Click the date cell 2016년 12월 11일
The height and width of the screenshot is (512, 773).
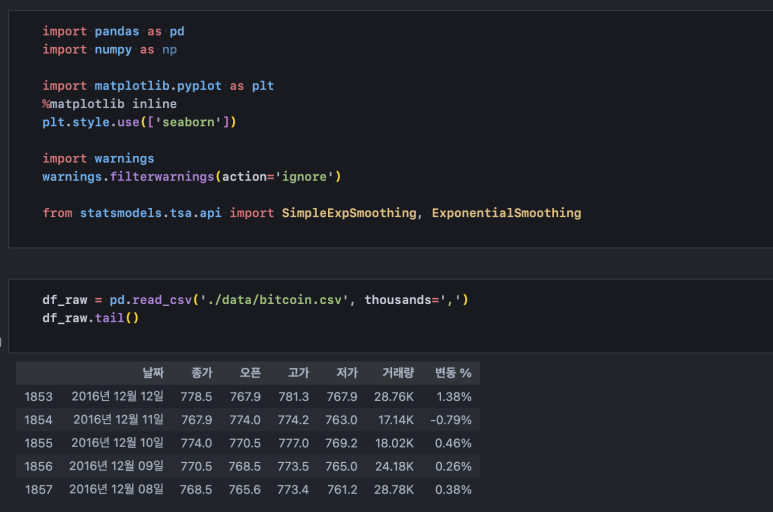click(118, 419)
